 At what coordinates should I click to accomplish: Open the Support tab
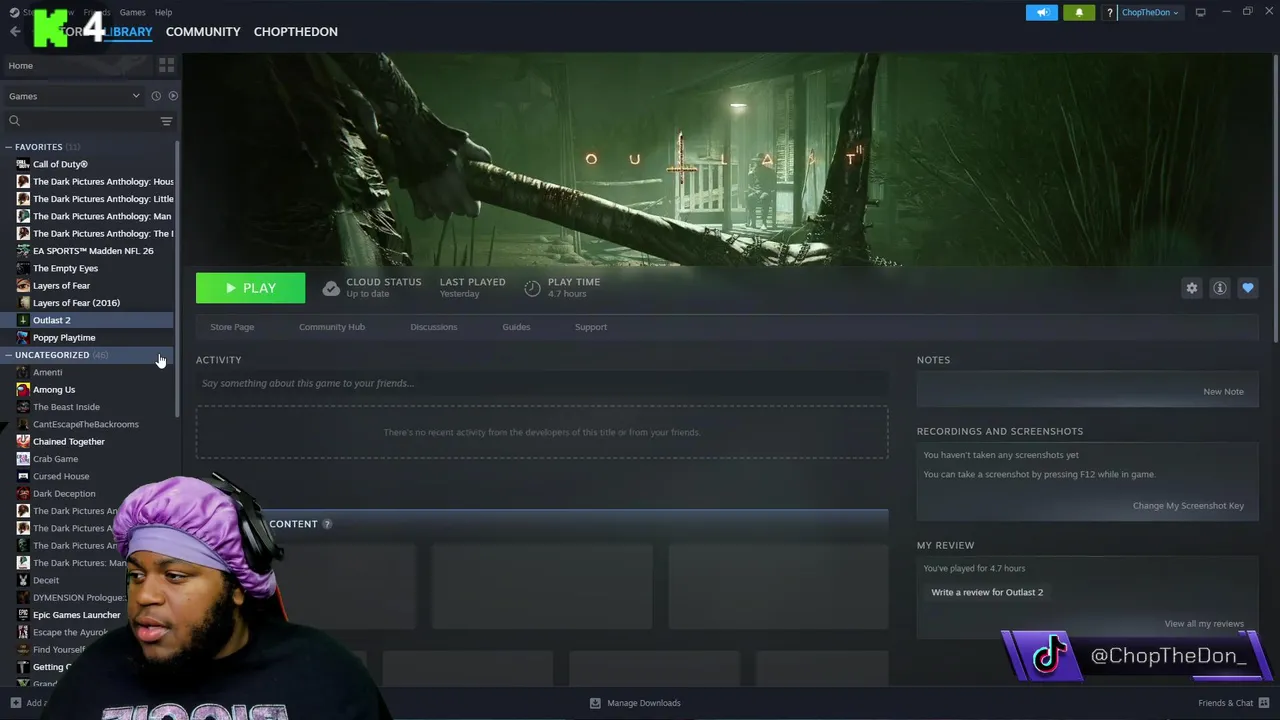point(591,327)
